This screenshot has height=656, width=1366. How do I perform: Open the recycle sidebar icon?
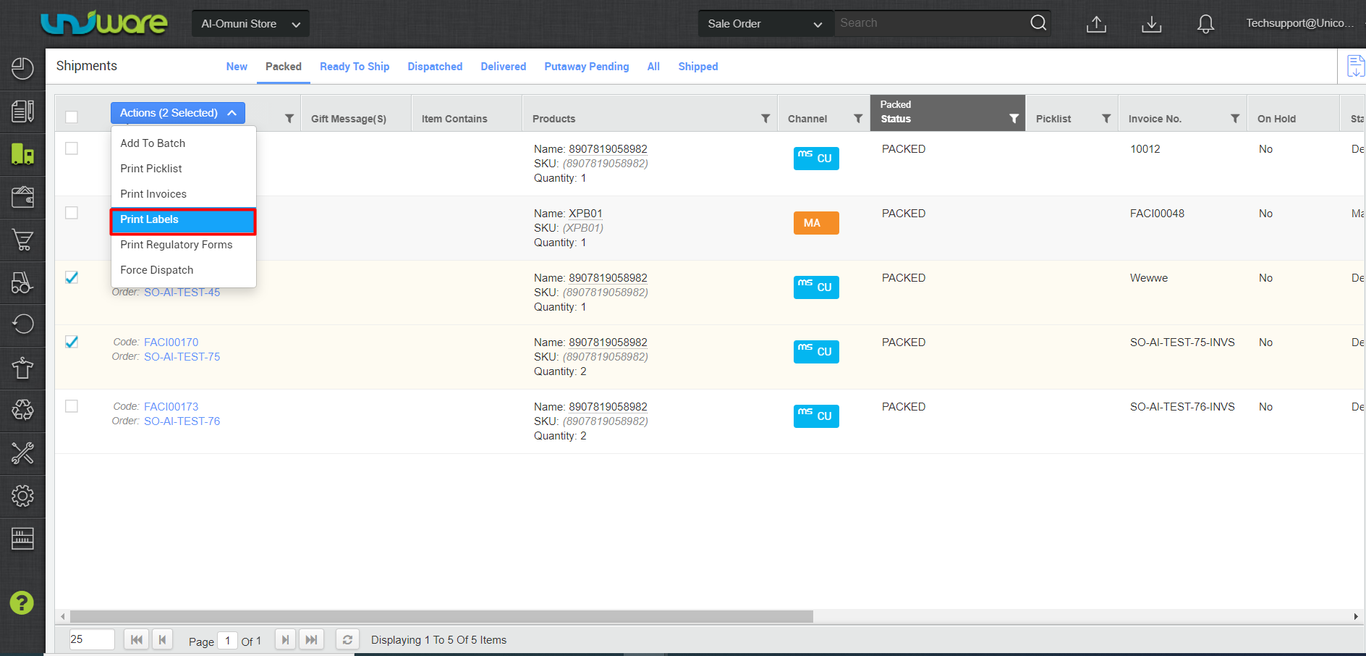point(22,410)
